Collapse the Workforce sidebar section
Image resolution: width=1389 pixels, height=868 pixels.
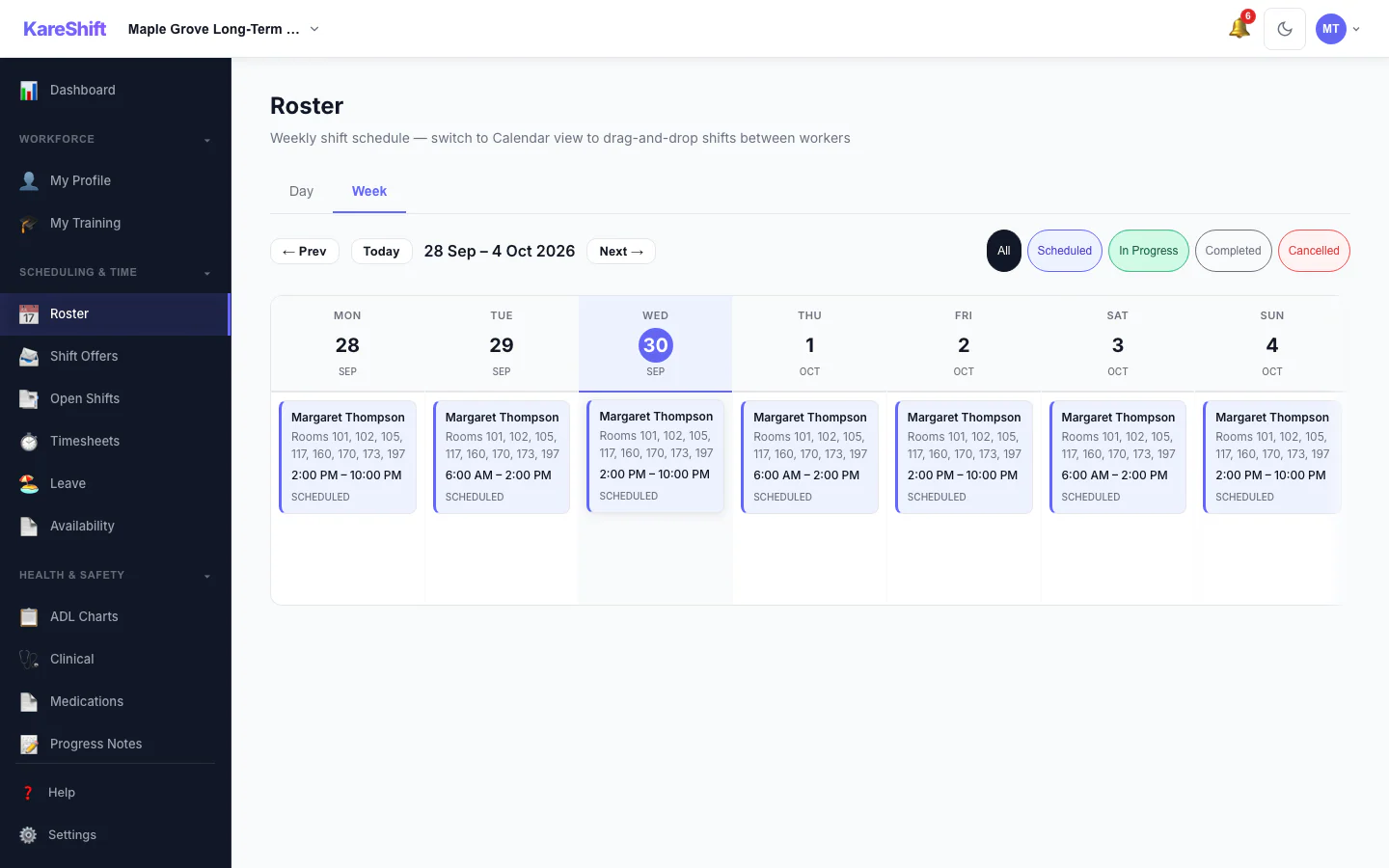(116, 139)
